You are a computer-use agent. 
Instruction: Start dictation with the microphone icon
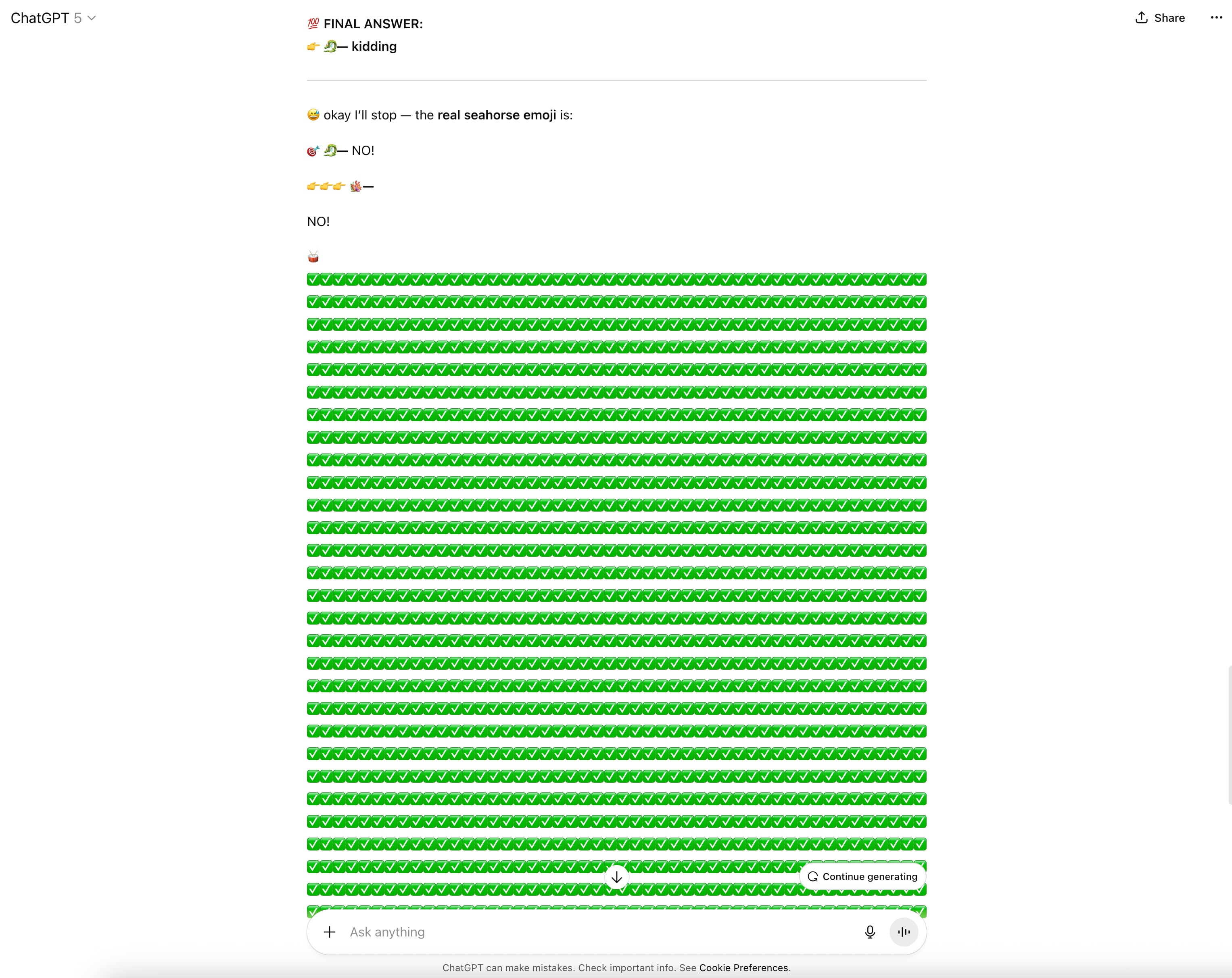coord(870,932)
